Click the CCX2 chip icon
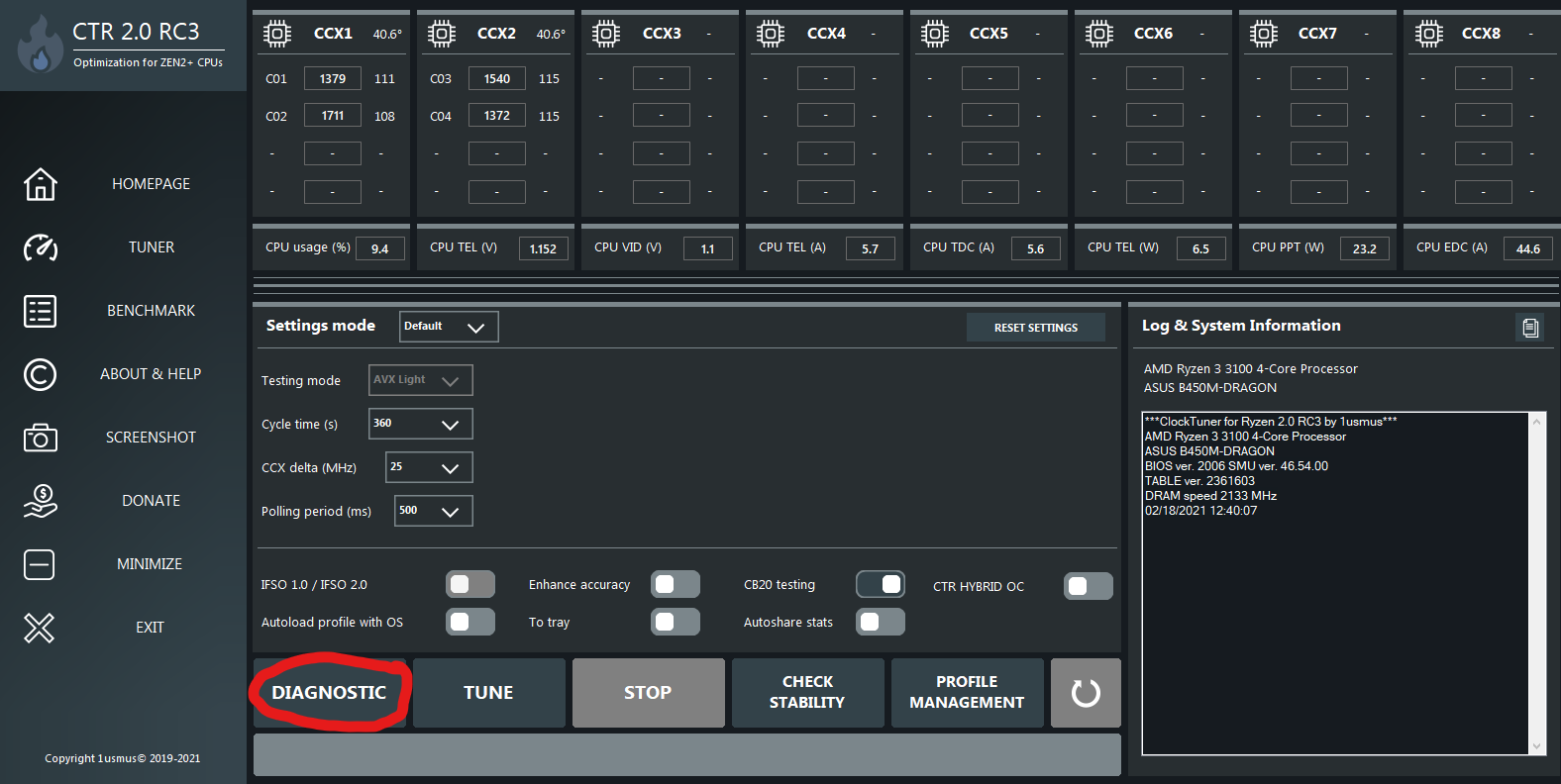The height and width of the screenshot is (784, 1561). [442, 35]
